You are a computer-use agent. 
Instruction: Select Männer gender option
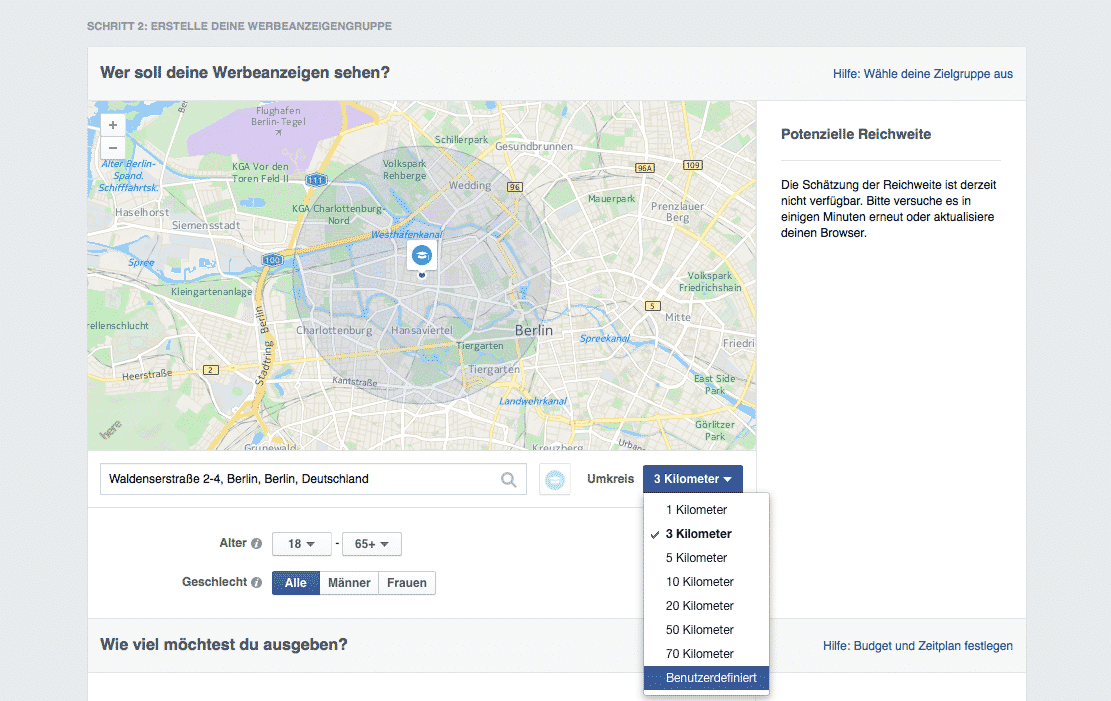[349, 583]
